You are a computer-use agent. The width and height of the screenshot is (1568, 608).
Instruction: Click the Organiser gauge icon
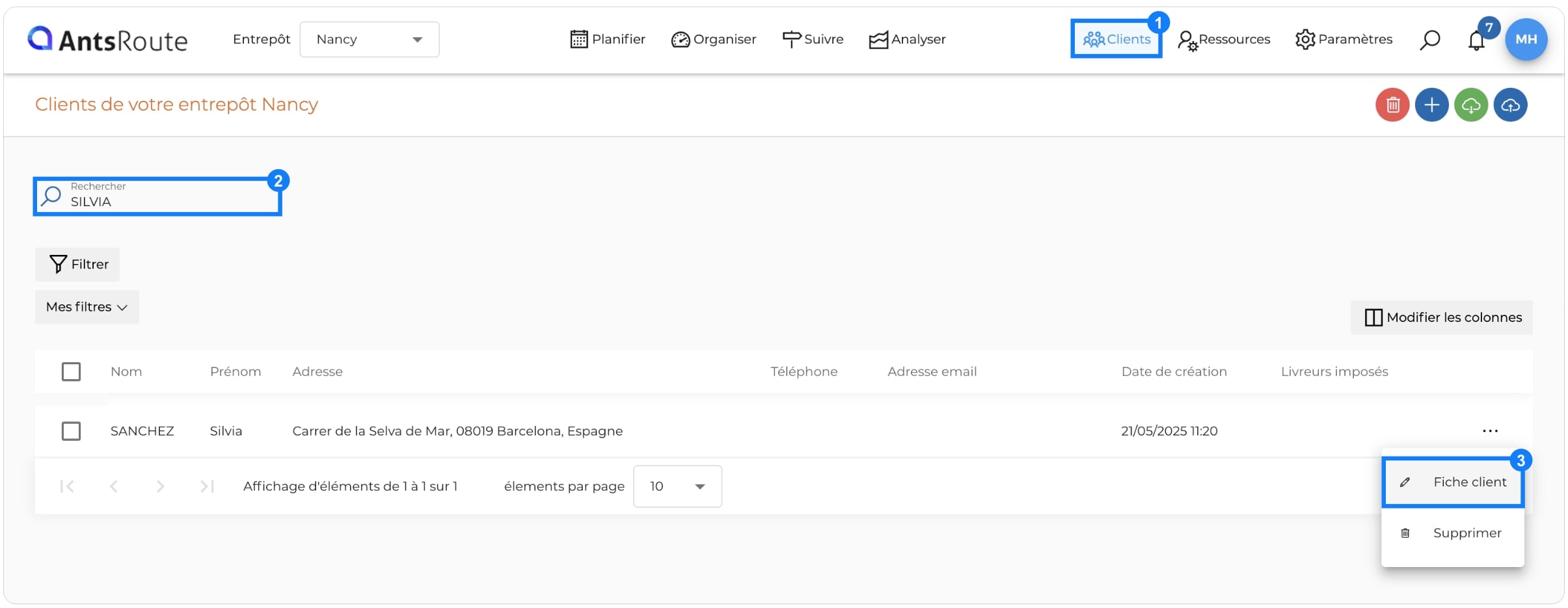681,40
